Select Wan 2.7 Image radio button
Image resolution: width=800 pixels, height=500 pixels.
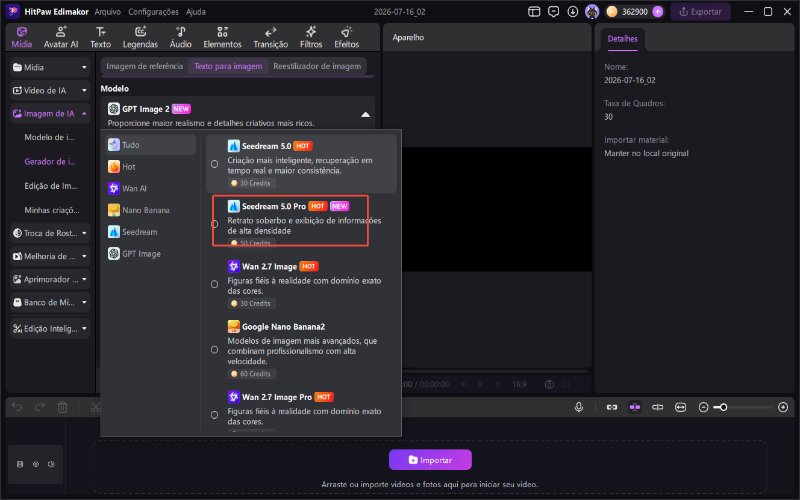[x=214, y=284]
